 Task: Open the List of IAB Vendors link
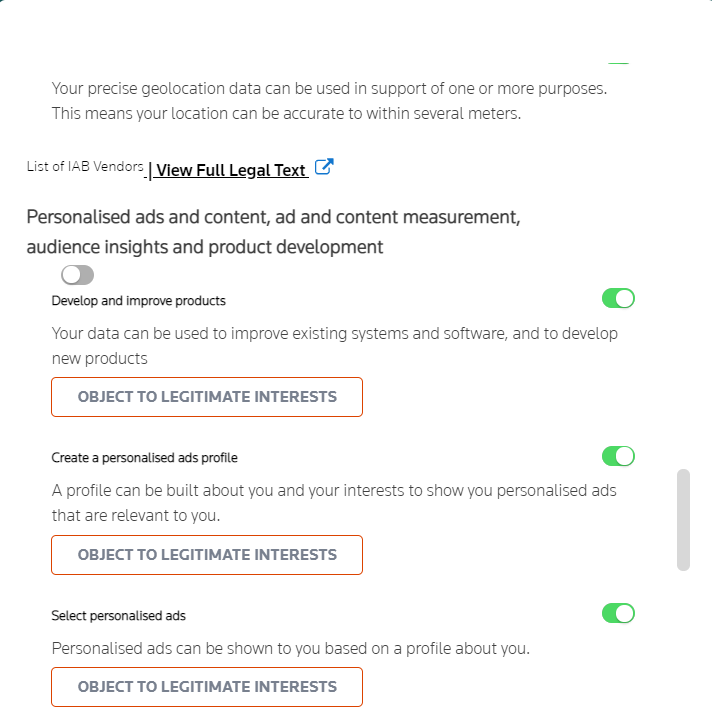point(85,167)
